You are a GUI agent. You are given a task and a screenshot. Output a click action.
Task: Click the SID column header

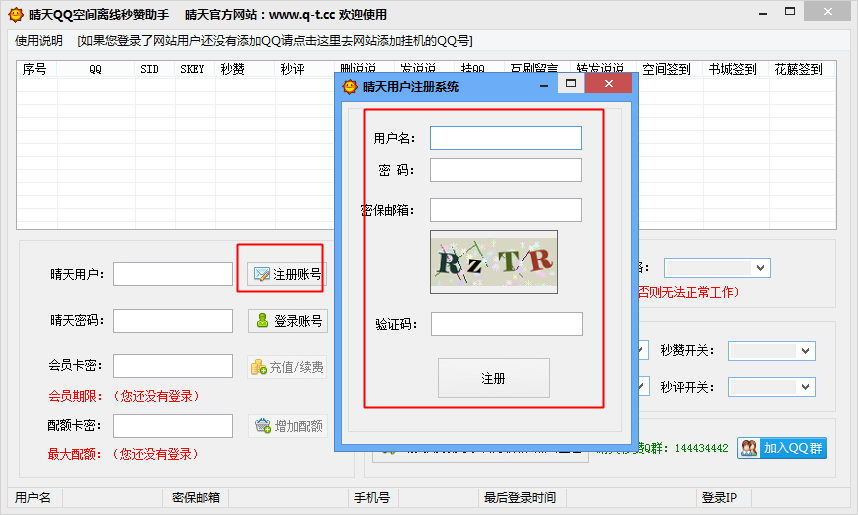click(x=155, y=70)
